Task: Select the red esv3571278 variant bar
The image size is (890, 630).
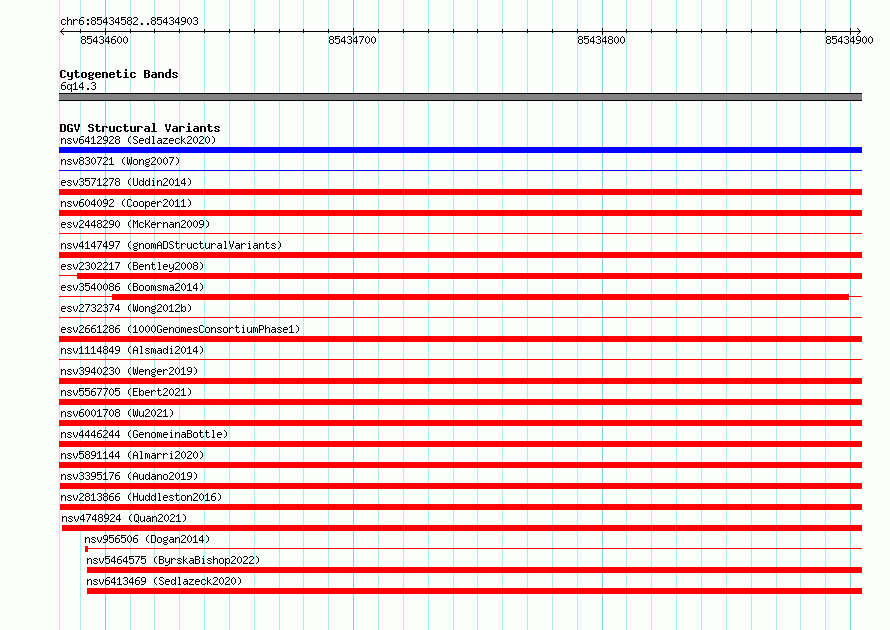Action: click(460, 192)
